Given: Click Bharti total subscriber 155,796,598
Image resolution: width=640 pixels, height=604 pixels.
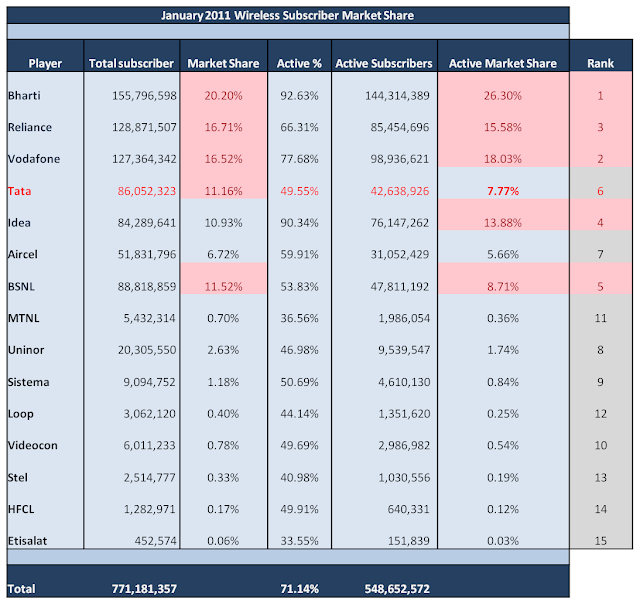Looking at the screenshot, I should 144,95.
